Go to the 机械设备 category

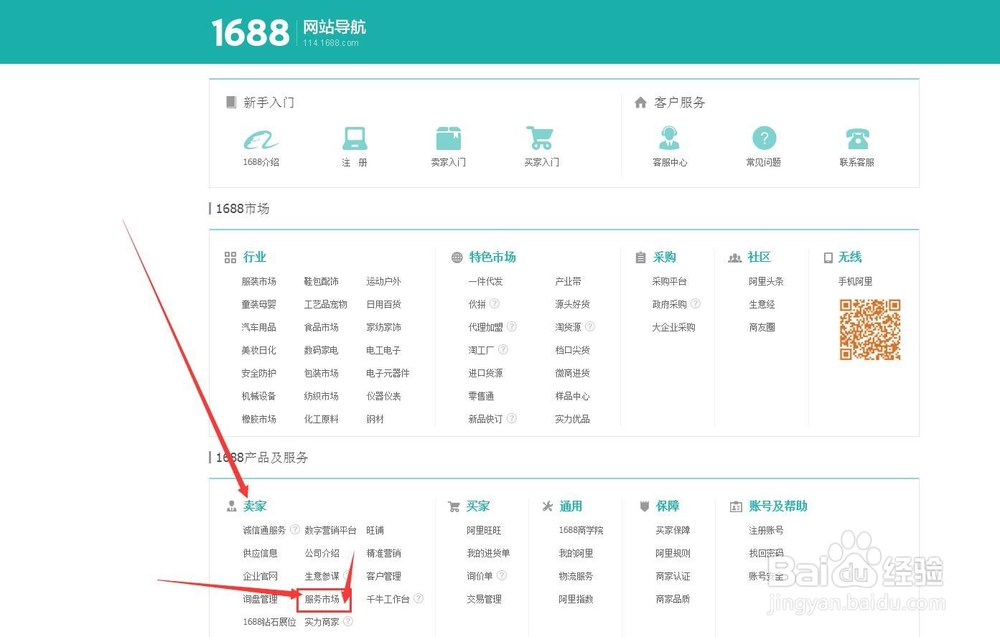[x=259, y=396]
